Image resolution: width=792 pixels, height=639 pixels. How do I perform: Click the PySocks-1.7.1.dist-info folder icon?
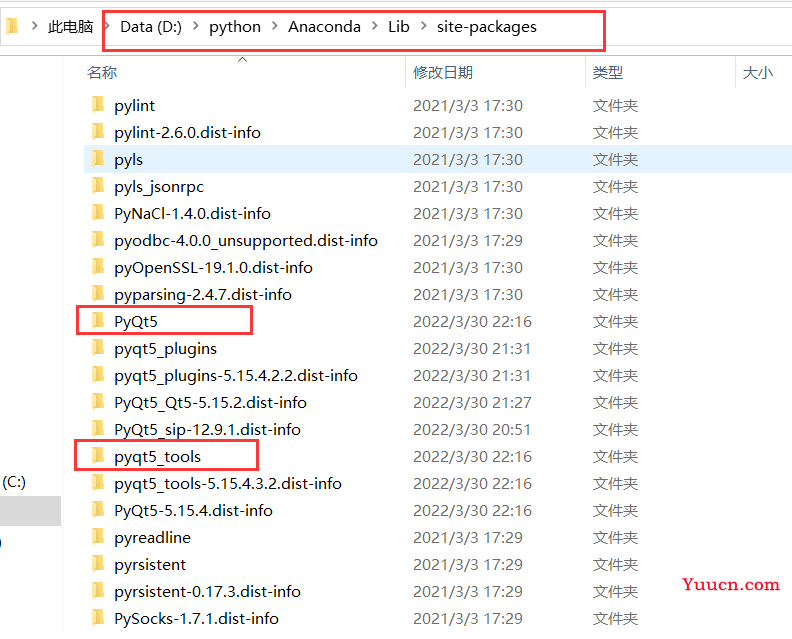coord(98,618)
